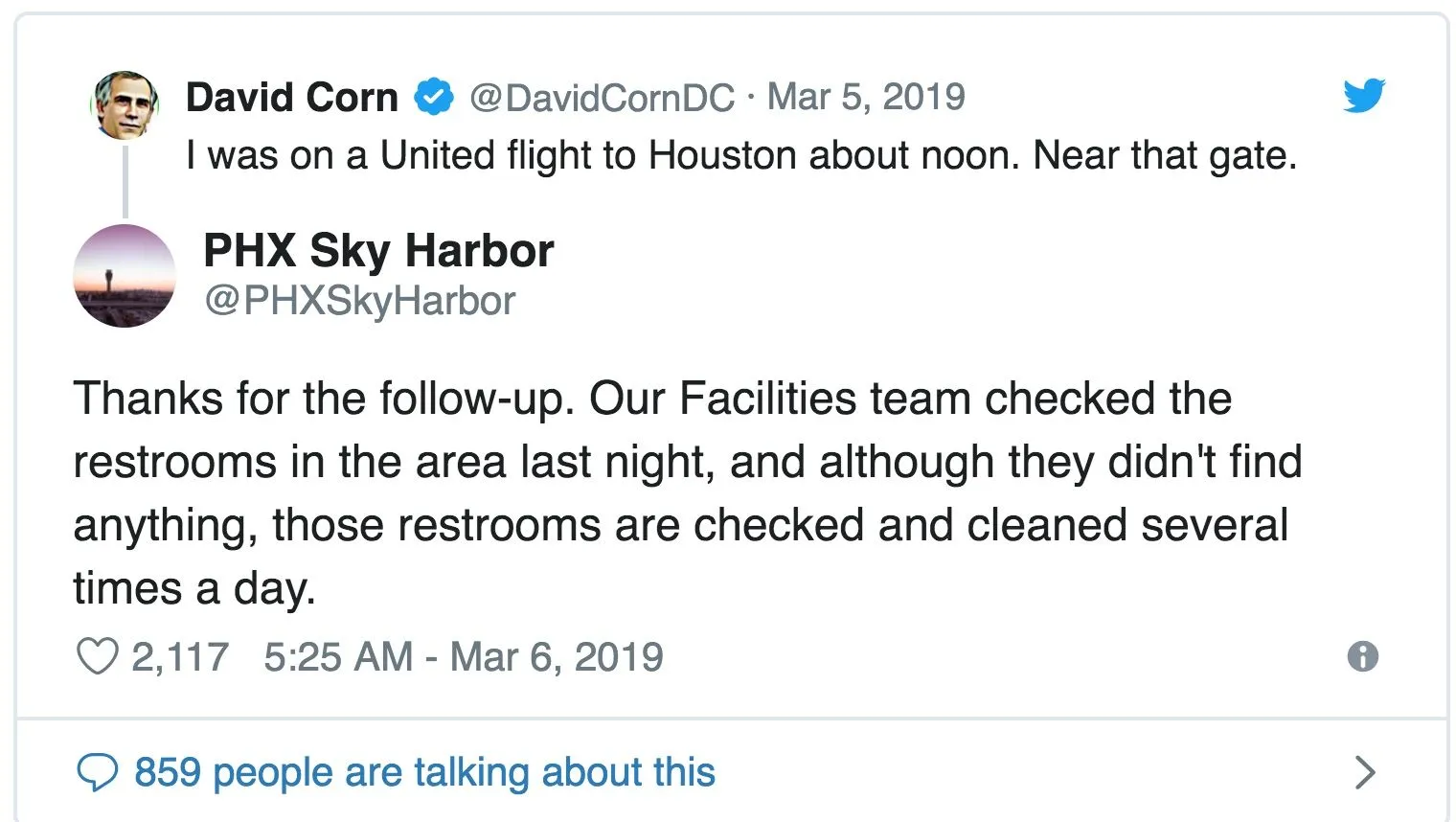Open the tweet info icon
This screenshot has height=822, width=1456.
[1362, 657]
